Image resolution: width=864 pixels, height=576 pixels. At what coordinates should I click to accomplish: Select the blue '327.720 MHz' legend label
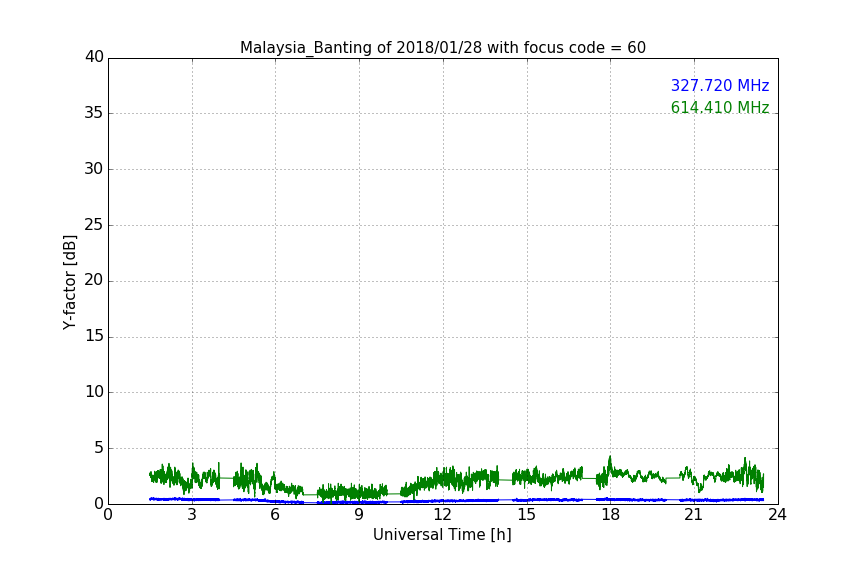tap(720, 85)
